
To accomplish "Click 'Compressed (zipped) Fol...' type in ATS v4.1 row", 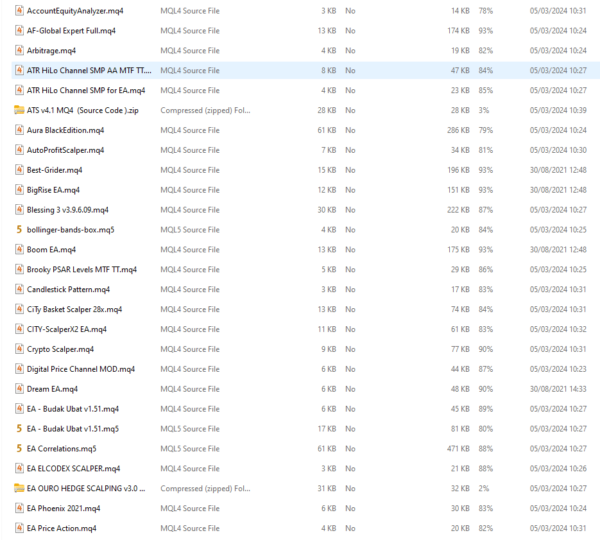I will tap(205, 110).
